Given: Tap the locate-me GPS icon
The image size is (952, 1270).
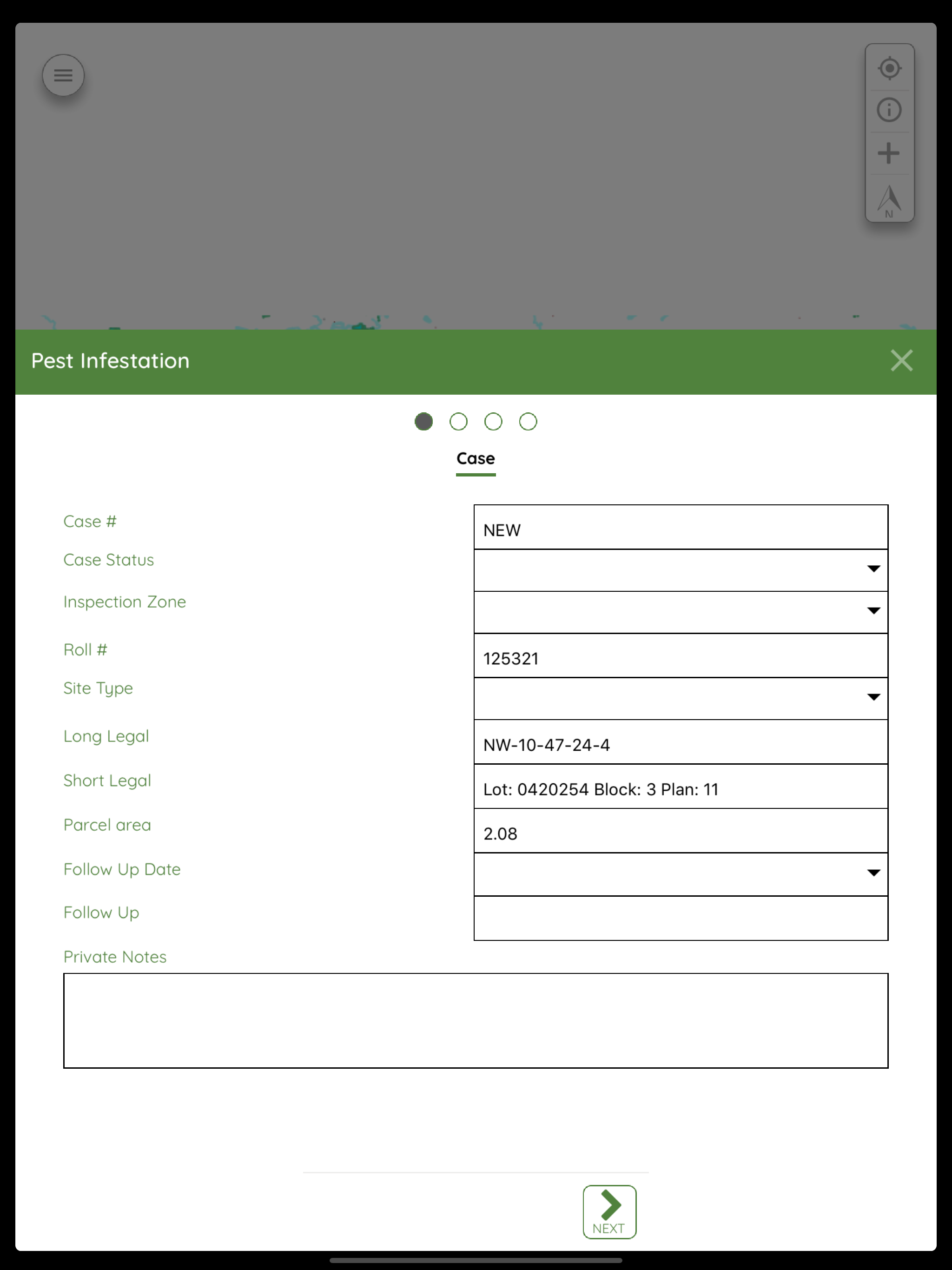Looking at the screenshot, I should pos(889,68).
